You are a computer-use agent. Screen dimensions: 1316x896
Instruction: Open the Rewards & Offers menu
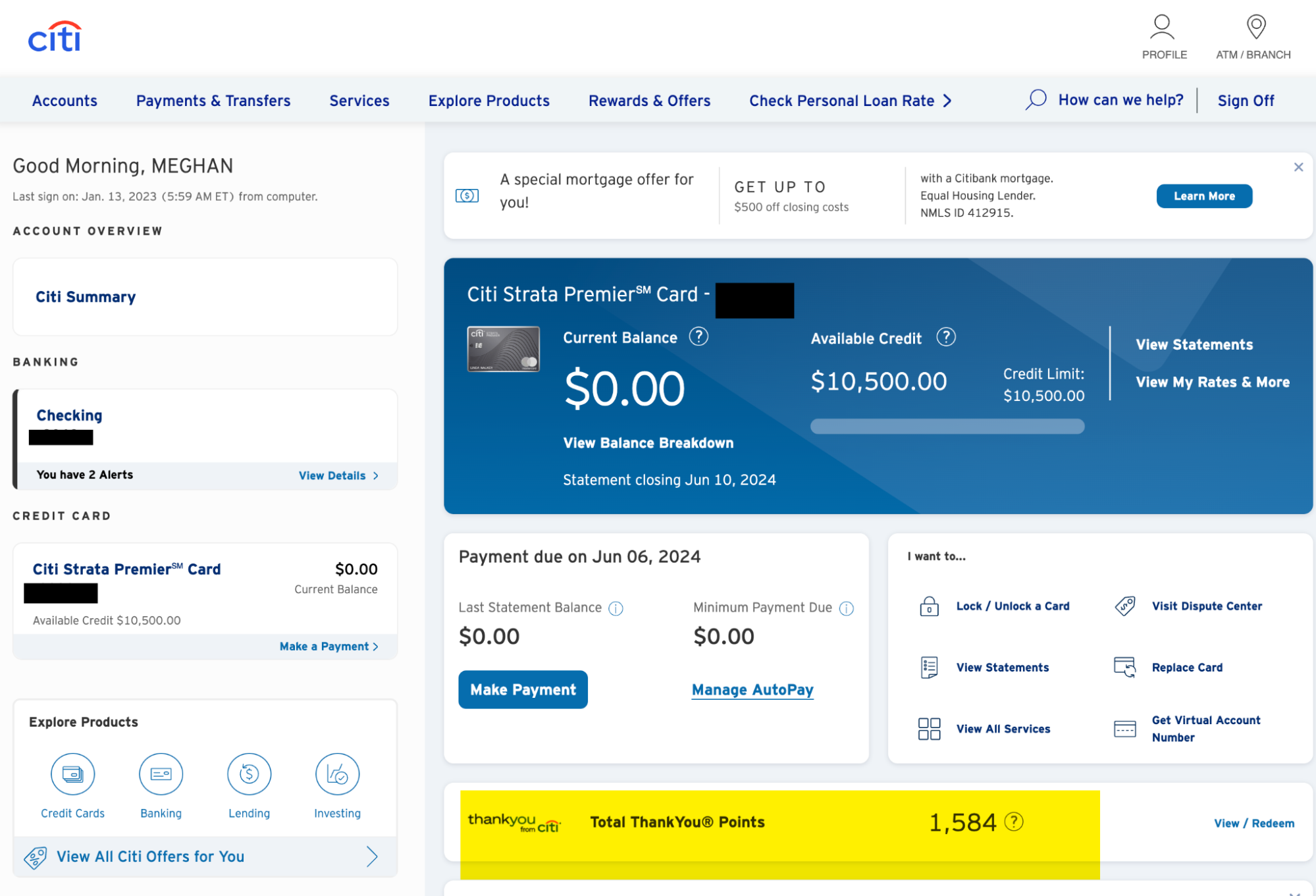649,101
